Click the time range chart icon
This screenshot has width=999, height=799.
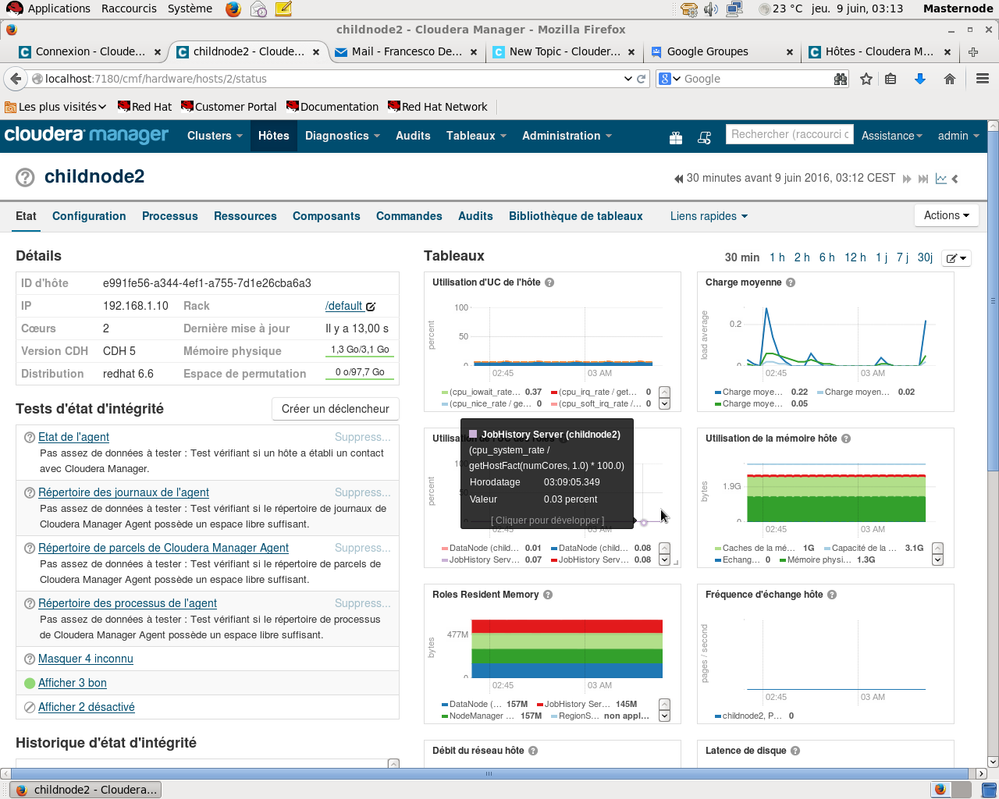tap(940, 179)
